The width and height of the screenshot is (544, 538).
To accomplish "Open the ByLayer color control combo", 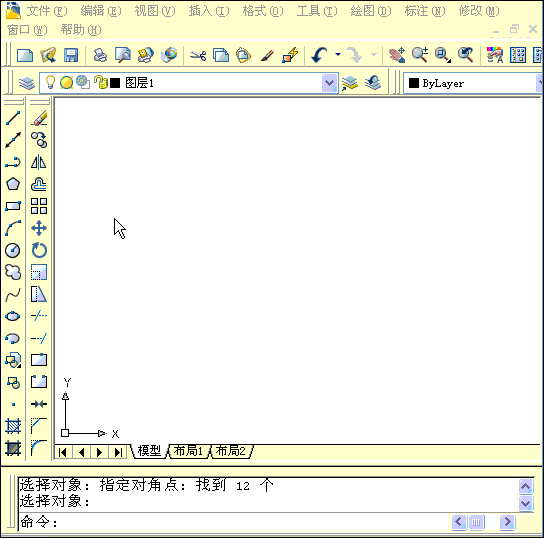I will tap(472, 83).
